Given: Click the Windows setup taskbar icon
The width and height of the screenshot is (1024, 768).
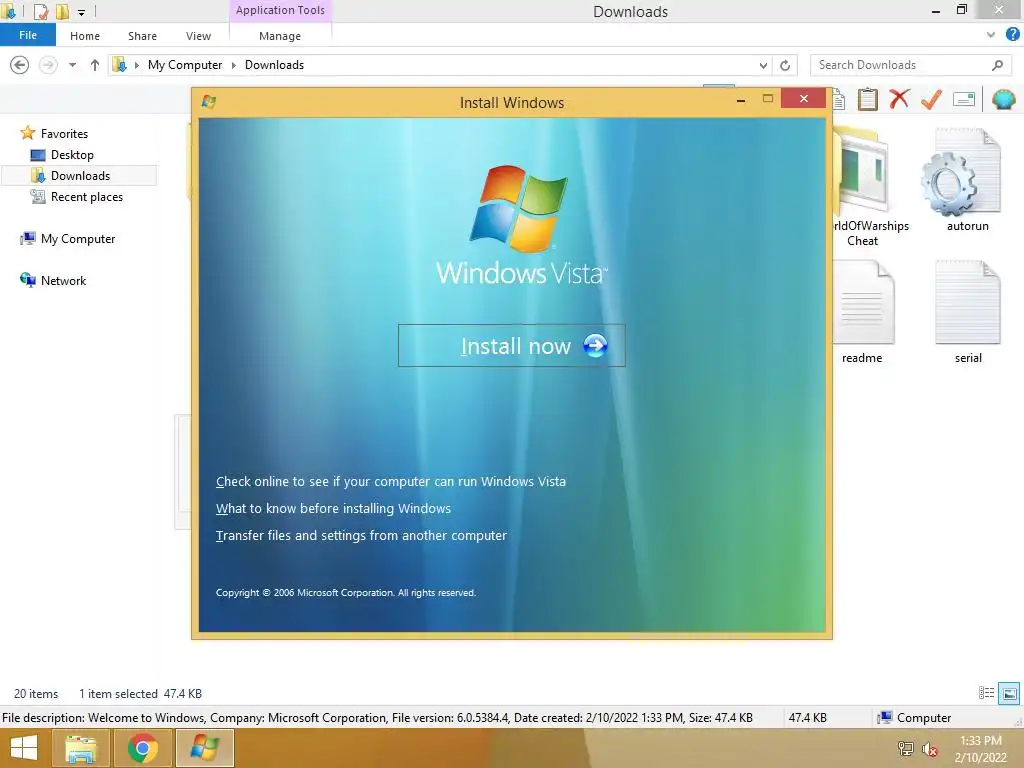Looking at the screenshot, I should point(204,748).
